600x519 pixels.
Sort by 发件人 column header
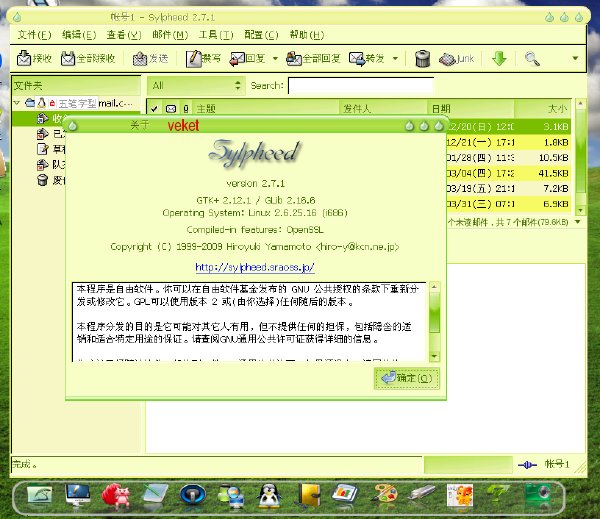point(383,109)
